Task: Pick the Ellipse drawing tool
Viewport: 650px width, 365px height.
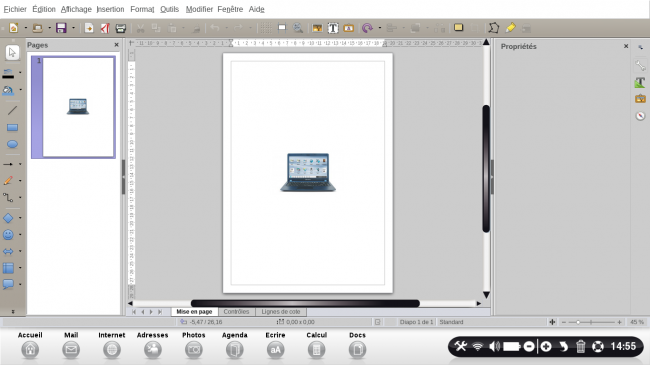Action: click(12, 144)
